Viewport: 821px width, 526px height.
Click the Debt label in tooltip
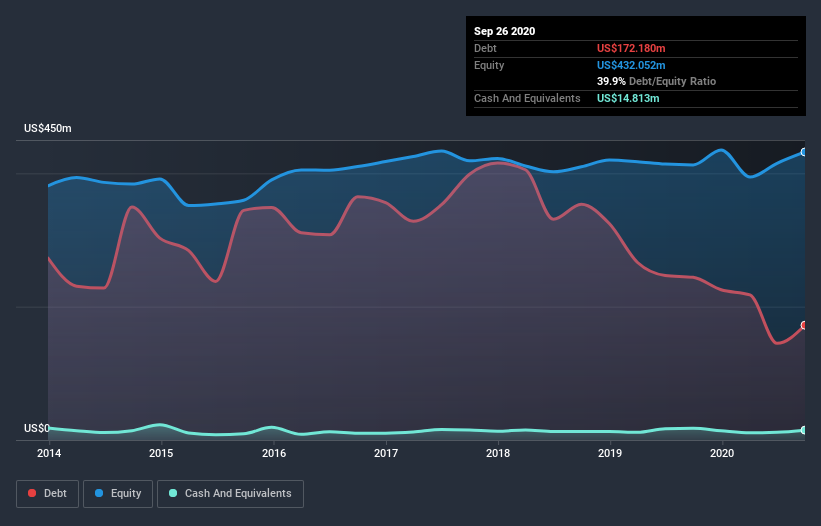(485, 48)
